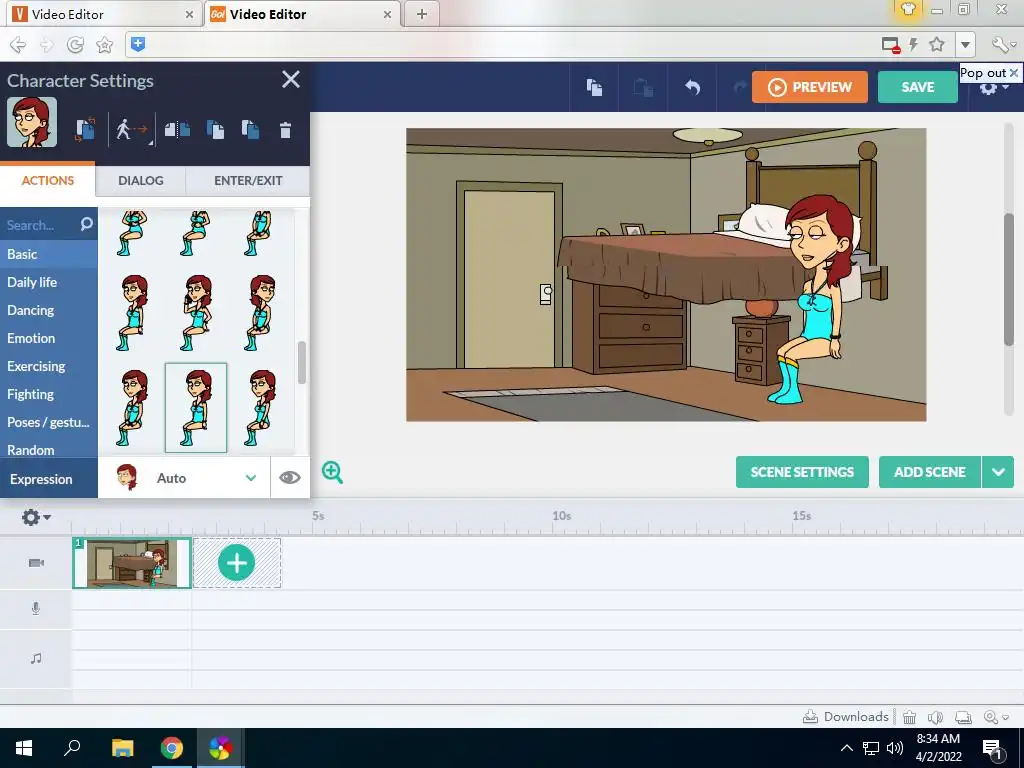This screenshot has height=768, width=1024.
Task: Open the Windows notification center
Action: tap(992, 750)
